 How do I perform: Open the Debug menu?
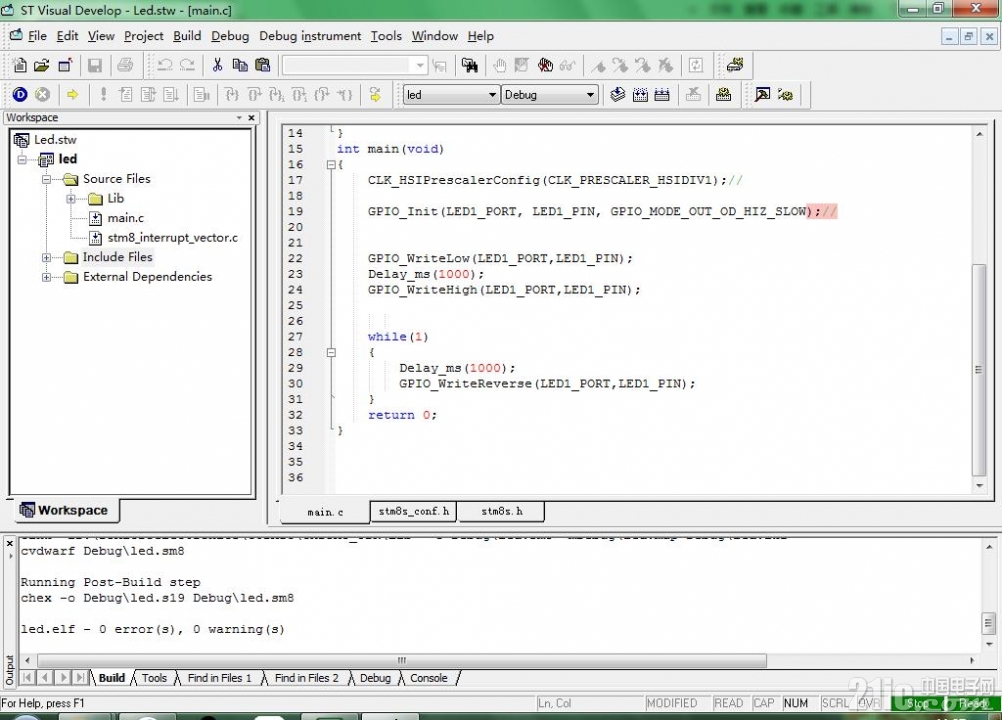pos(230,36)
